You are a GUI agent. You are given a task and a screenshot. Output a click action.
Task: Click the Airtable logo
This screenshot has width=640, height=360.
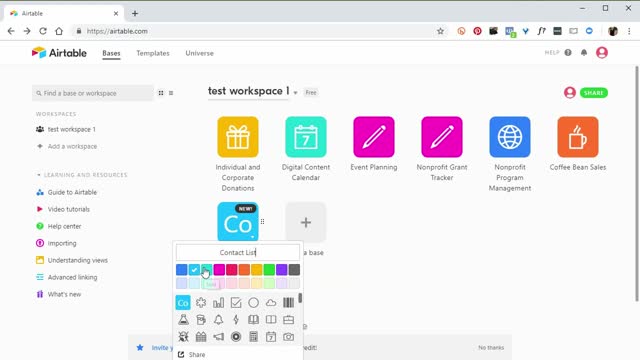59,53
